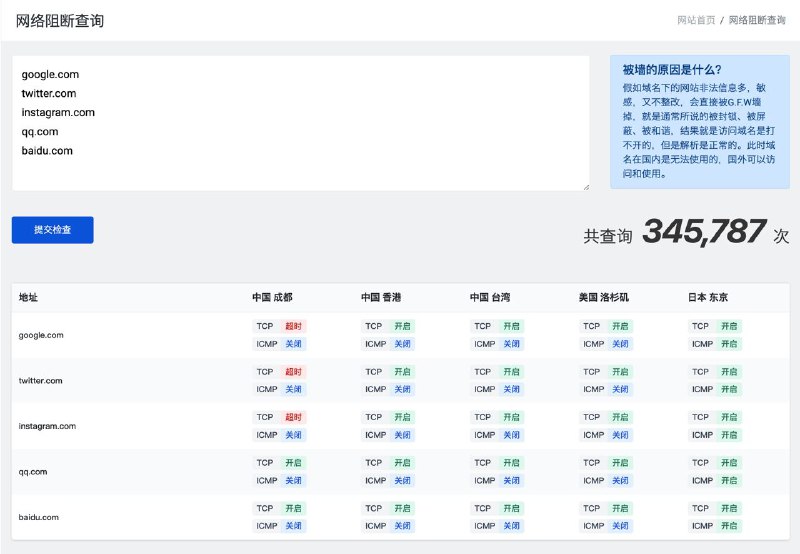The height and width of the screenshot is (554, 800).
Task: Click the textarea resize handle corner
Action: [x=586, y=187]
